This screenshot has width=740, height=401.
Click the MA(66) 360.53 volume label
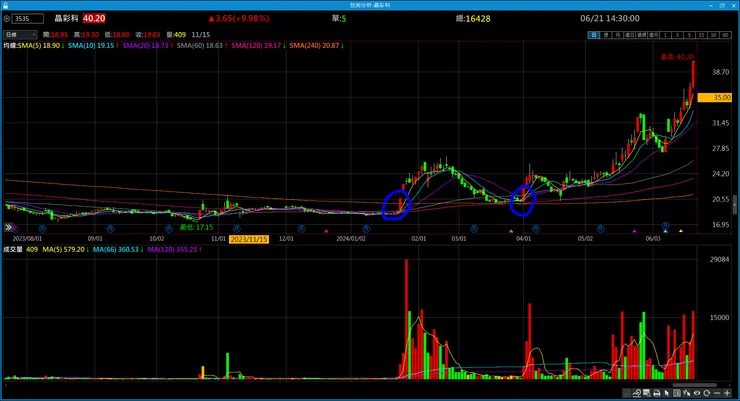tap(118, 249)
